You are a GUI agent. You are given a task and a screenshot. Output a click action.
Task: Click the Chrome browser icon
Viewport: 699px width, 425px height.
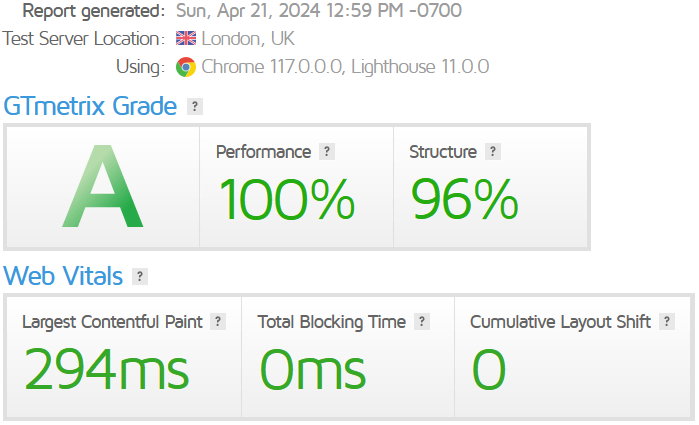185,67
